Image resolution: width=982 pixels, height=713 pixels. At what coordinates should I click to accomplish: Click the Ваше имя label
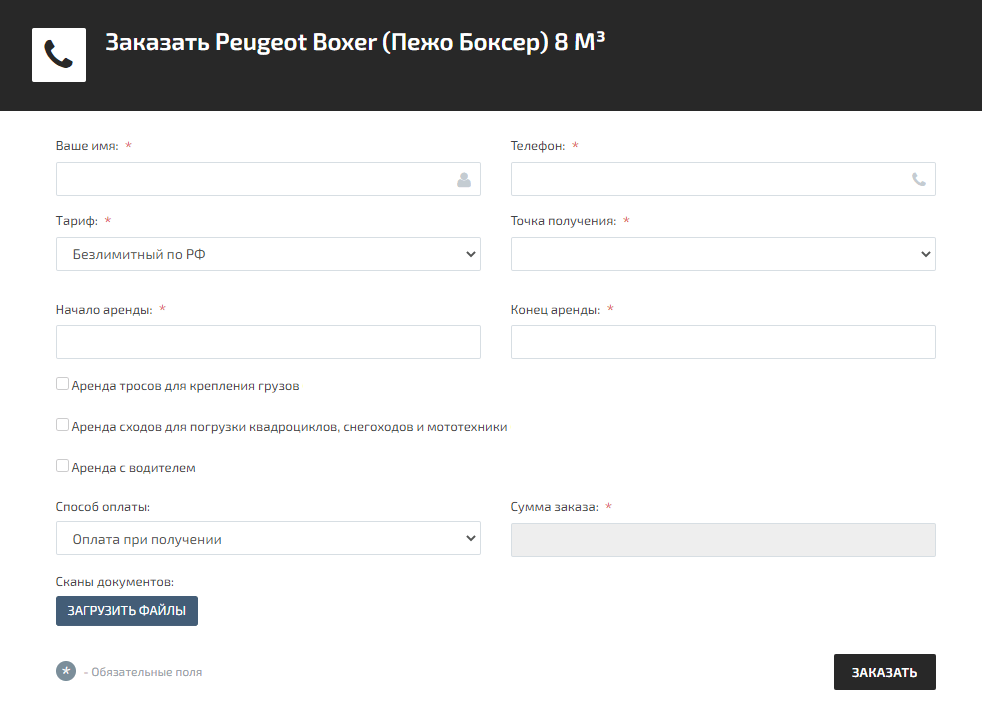coord(87,146)
